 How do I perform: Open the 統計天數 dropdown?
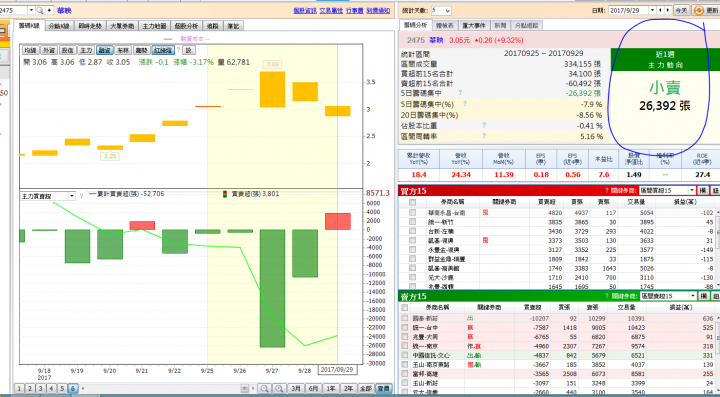coord(447,11)
